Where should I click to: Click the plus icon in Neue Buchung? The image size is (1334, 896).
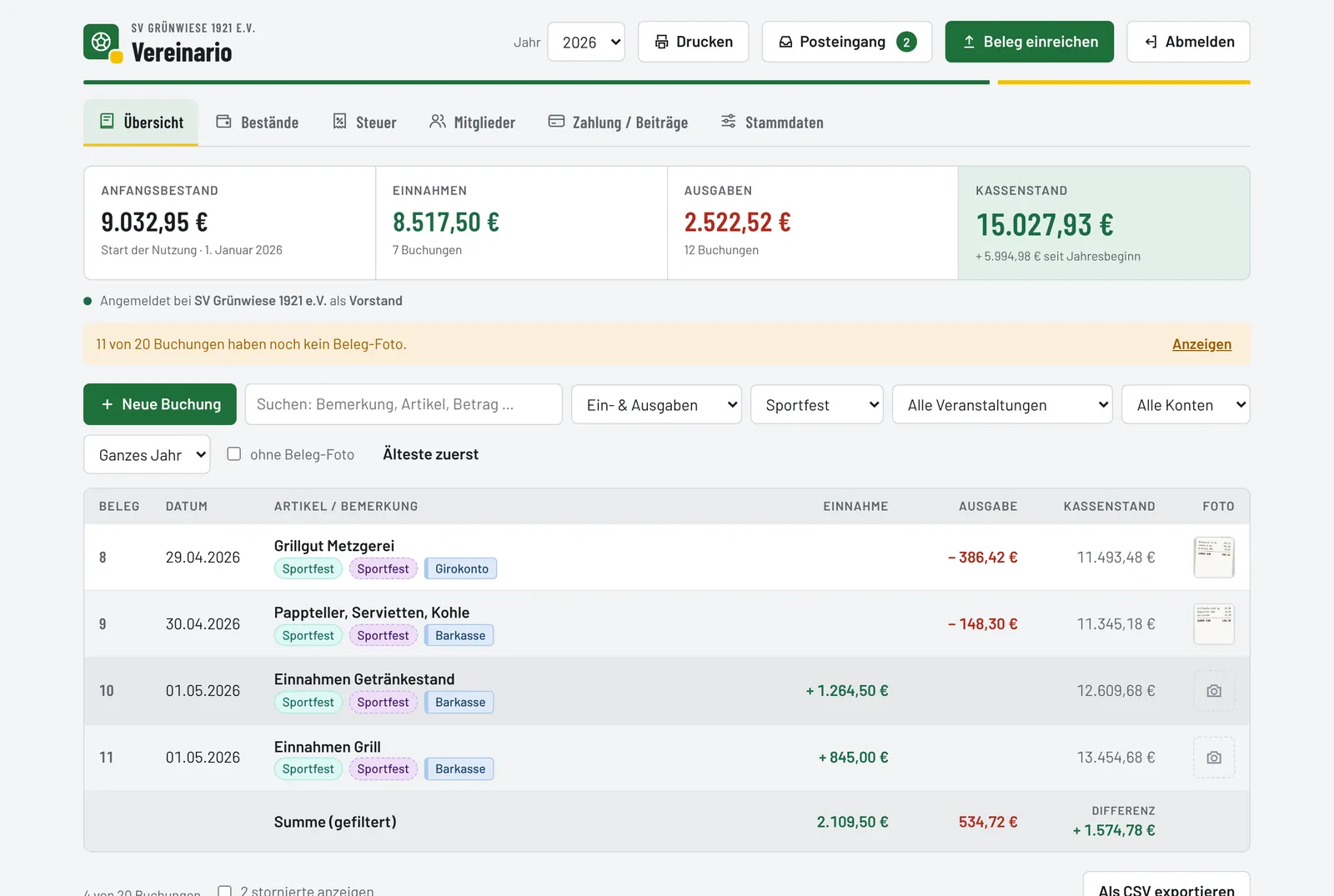(107, 404)
